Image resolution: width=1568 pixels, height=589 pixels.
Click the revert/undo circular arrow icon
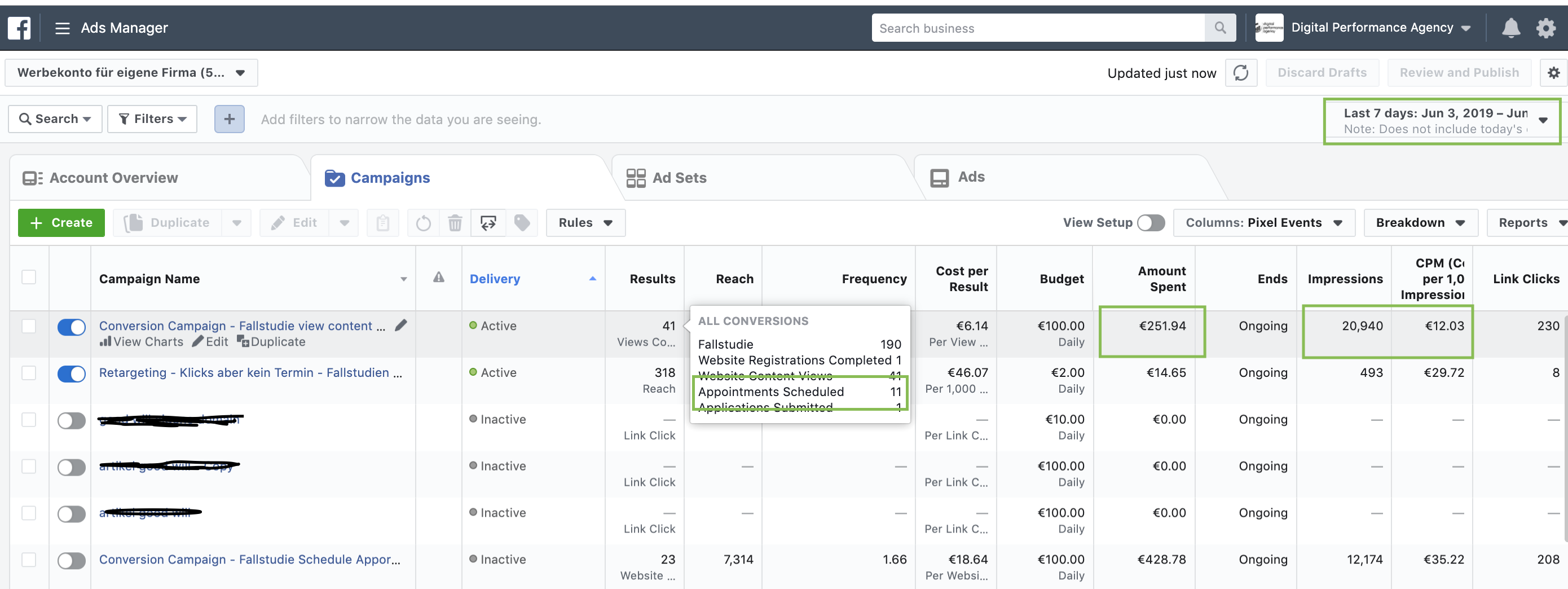coord(424,223)
